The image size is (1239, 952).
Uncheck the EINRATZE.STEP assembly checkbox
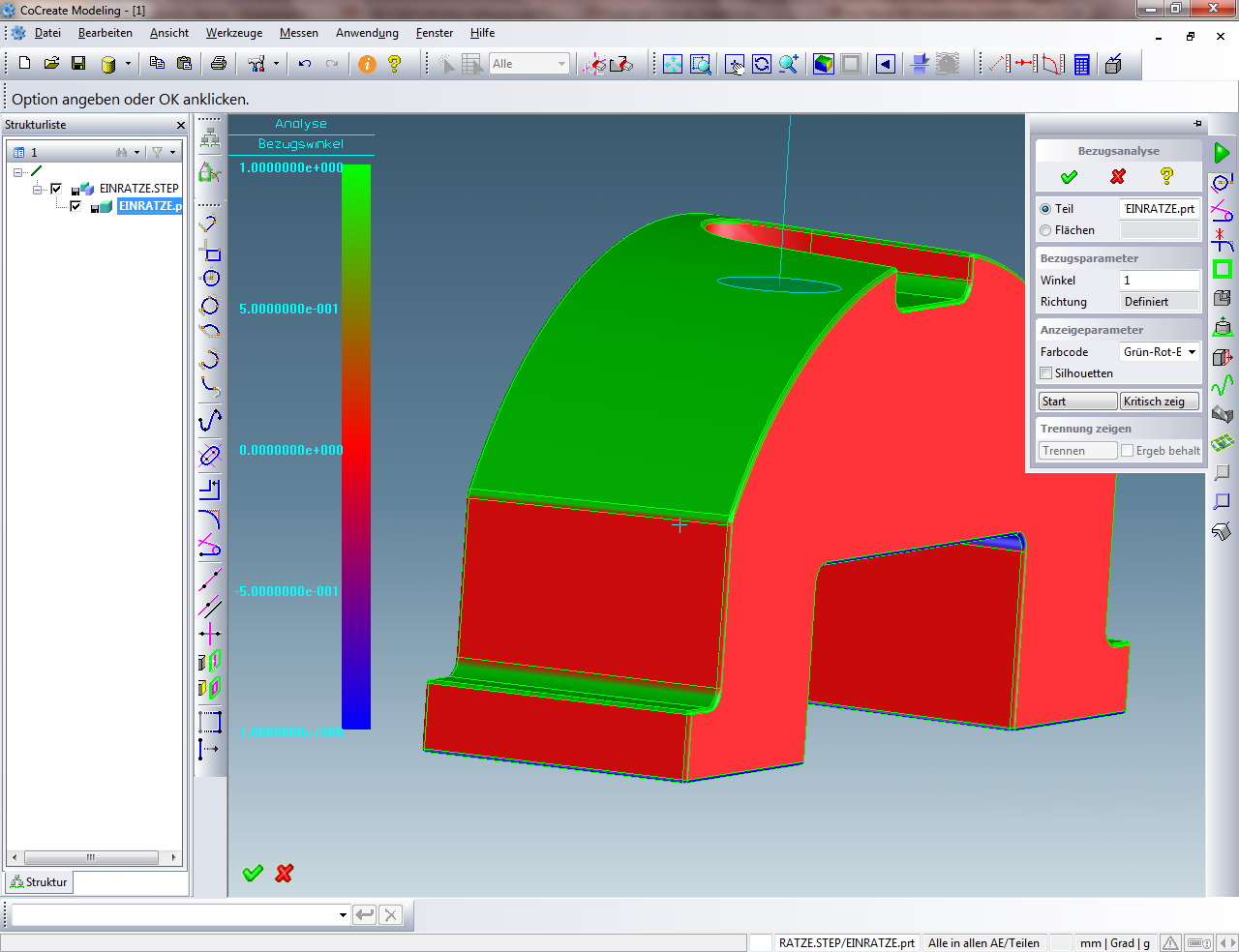pos(56,189)
